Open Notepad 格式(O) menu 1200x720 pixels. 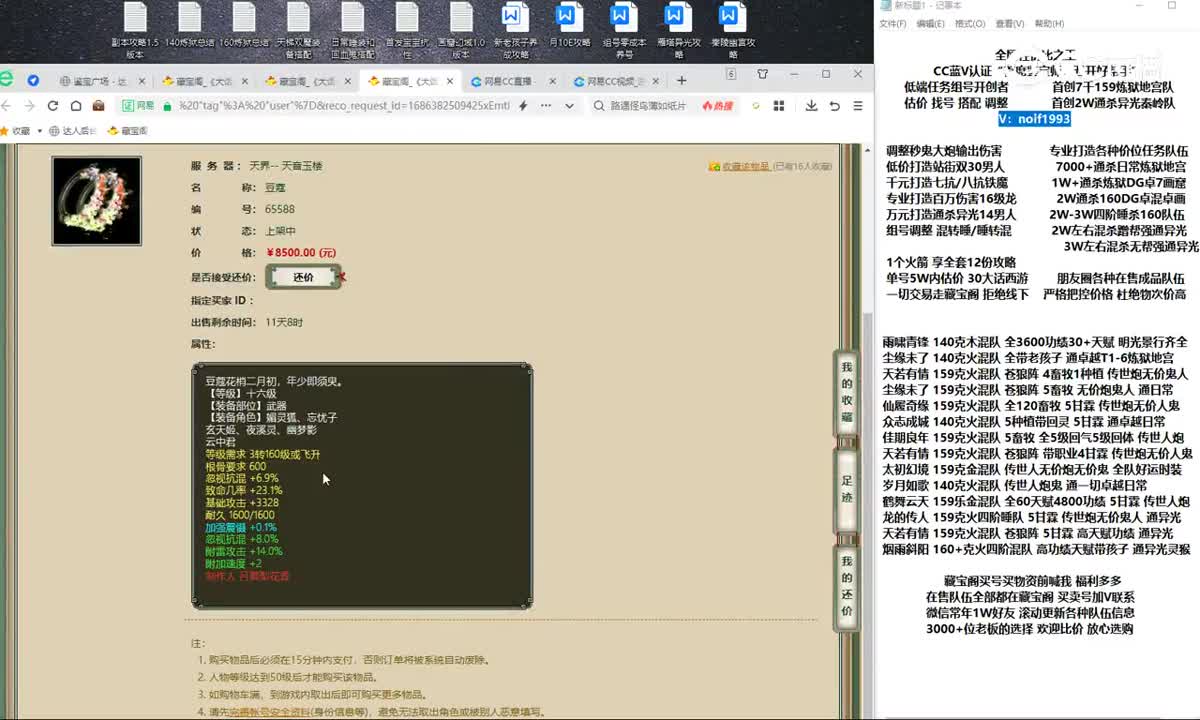click(969, 24)
